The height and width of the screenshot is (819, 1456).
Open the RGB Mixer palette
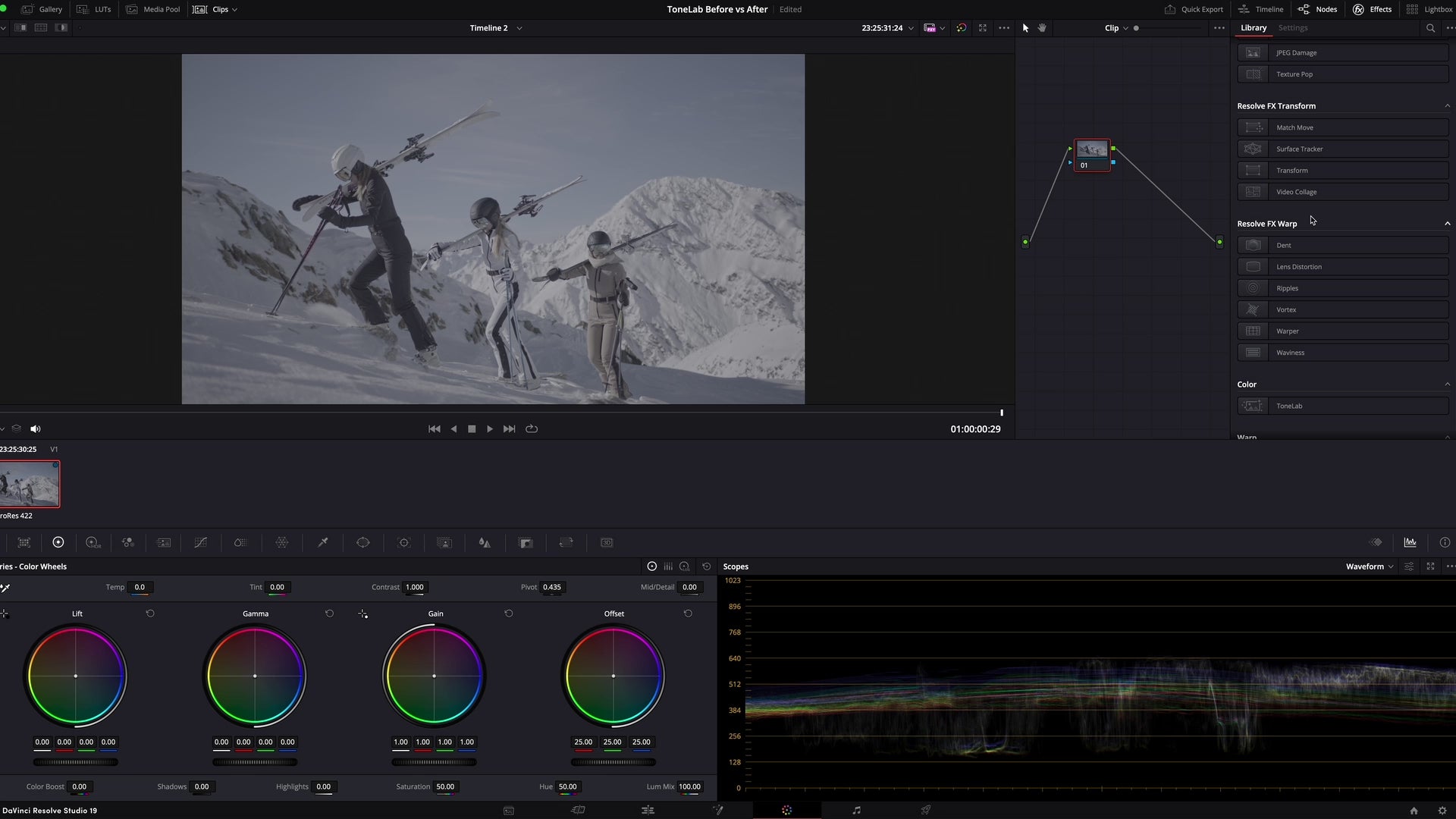tap(128, 543)
